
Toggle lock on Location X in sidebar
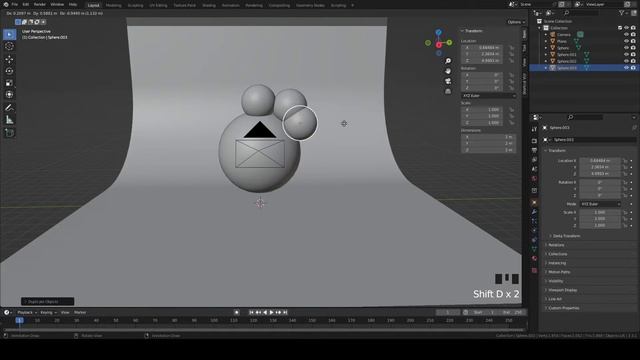click(511, 48)
